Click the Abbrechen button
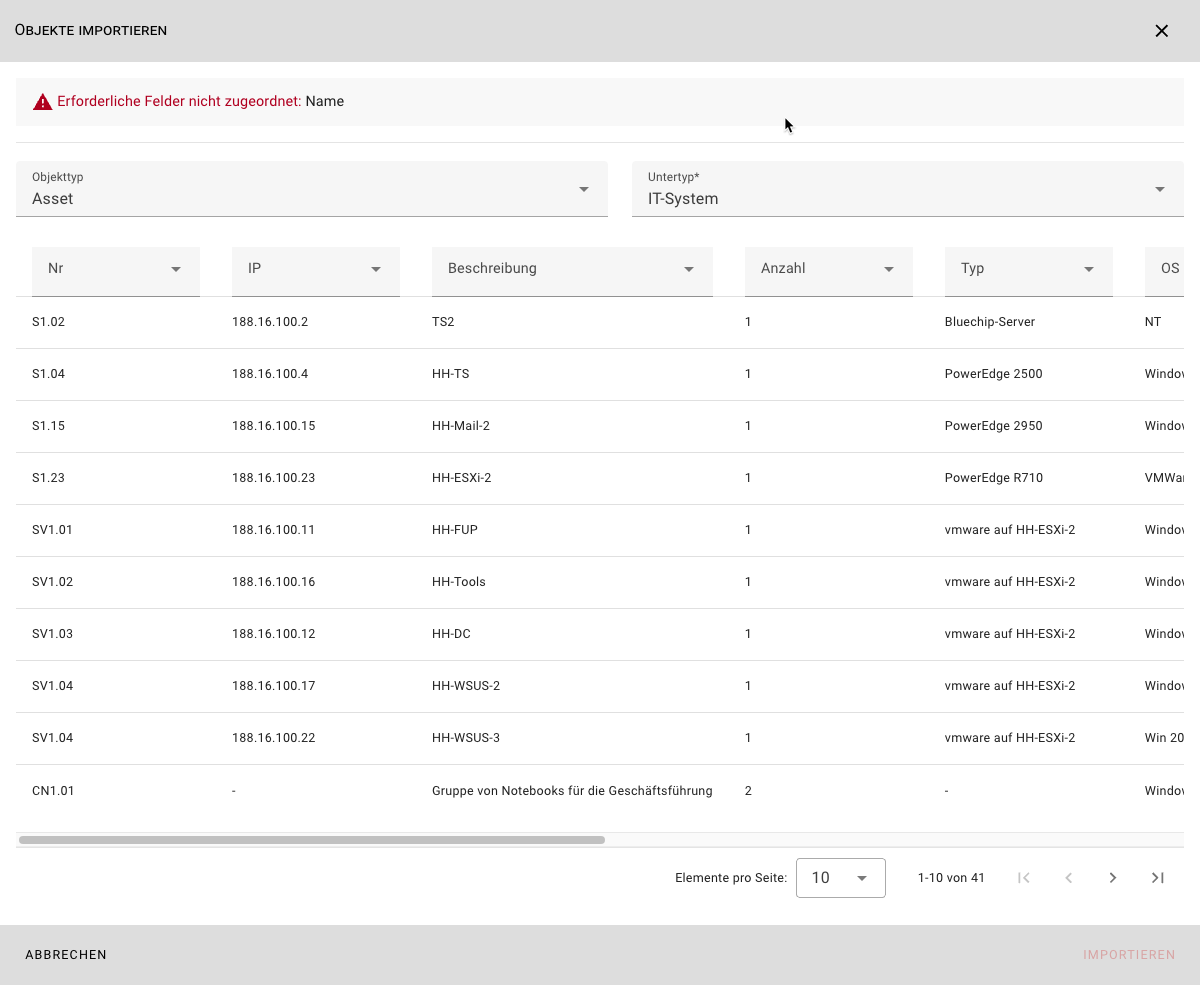1200x985 pixels. (66, 955)
